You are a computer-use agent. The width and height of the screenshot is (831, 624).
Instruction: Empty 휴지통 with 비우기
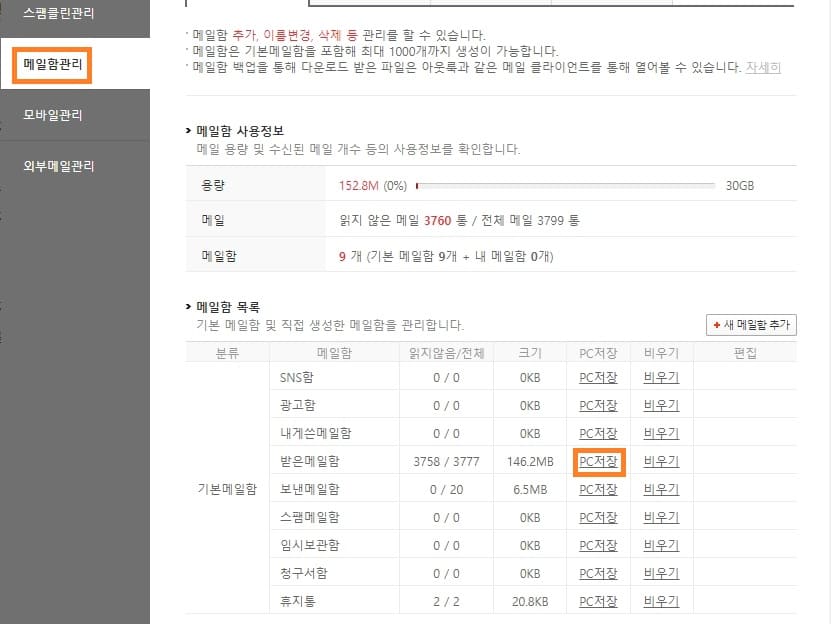point(661,602)
